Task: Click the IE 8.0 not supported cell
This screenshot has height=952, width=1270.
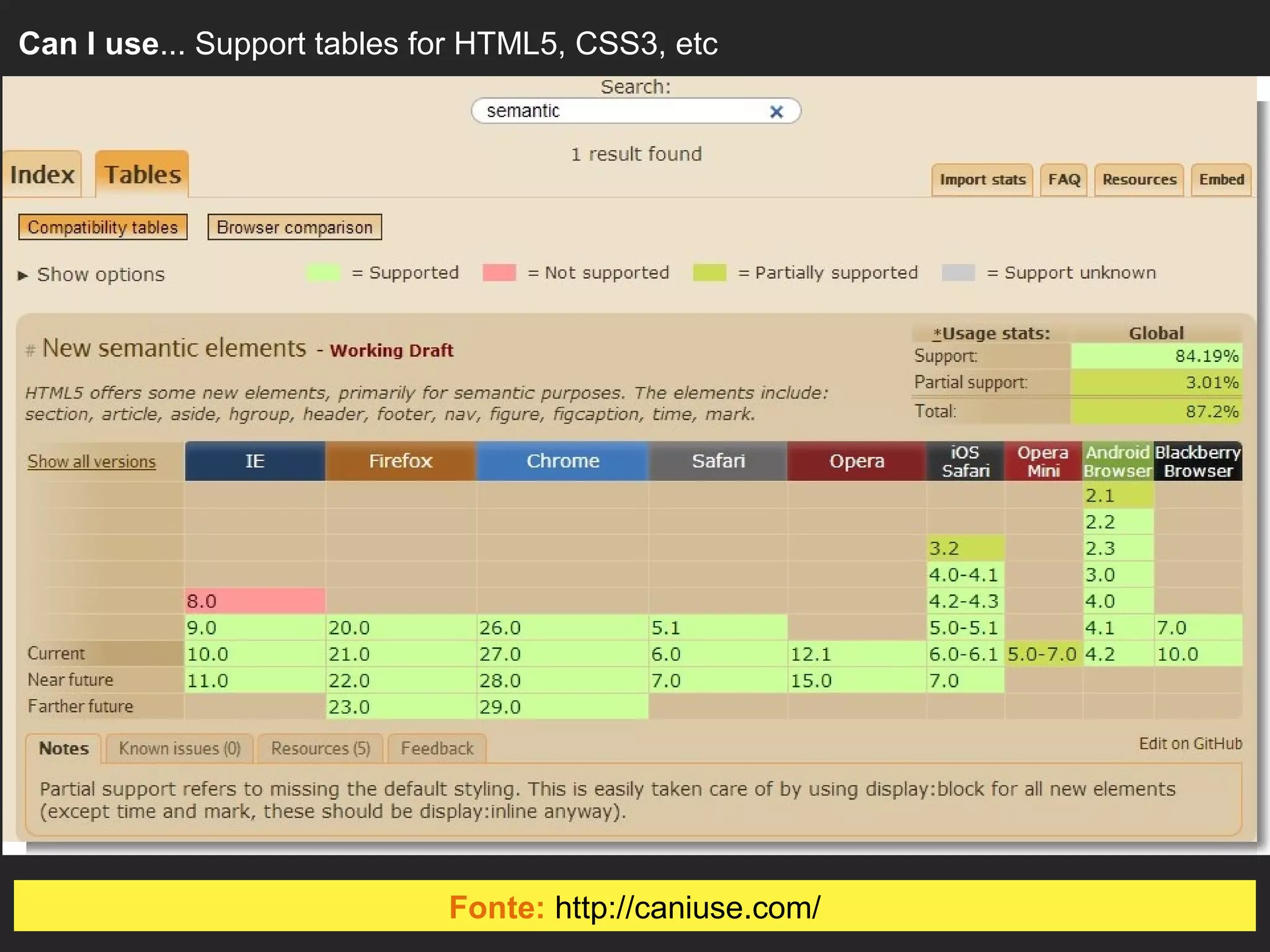Action: (x=255, y=601)
